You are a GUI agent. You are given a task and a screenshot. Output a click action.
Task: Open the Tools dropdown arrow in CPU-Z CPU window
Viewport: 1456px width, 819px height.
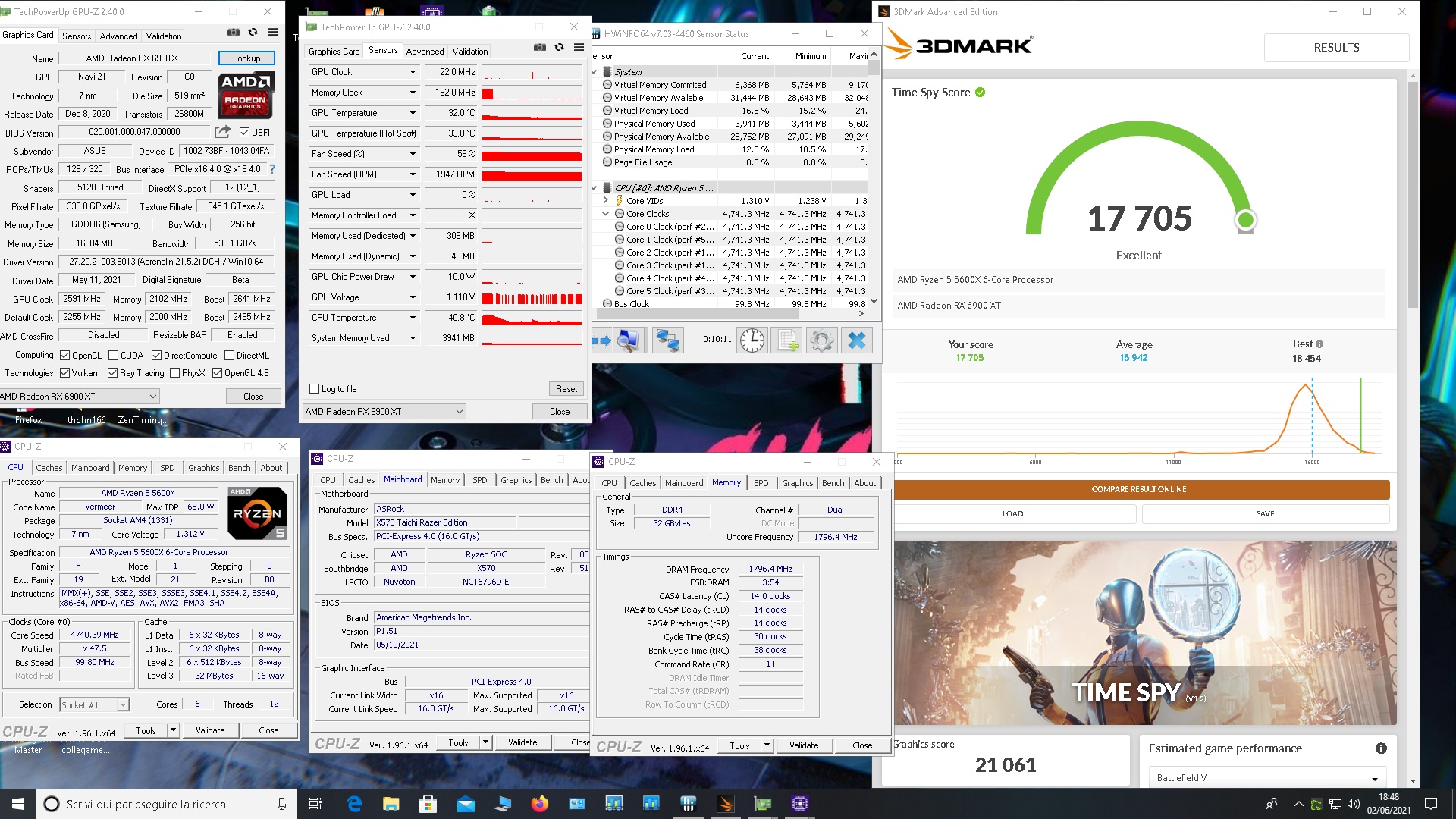coord(173,731)
